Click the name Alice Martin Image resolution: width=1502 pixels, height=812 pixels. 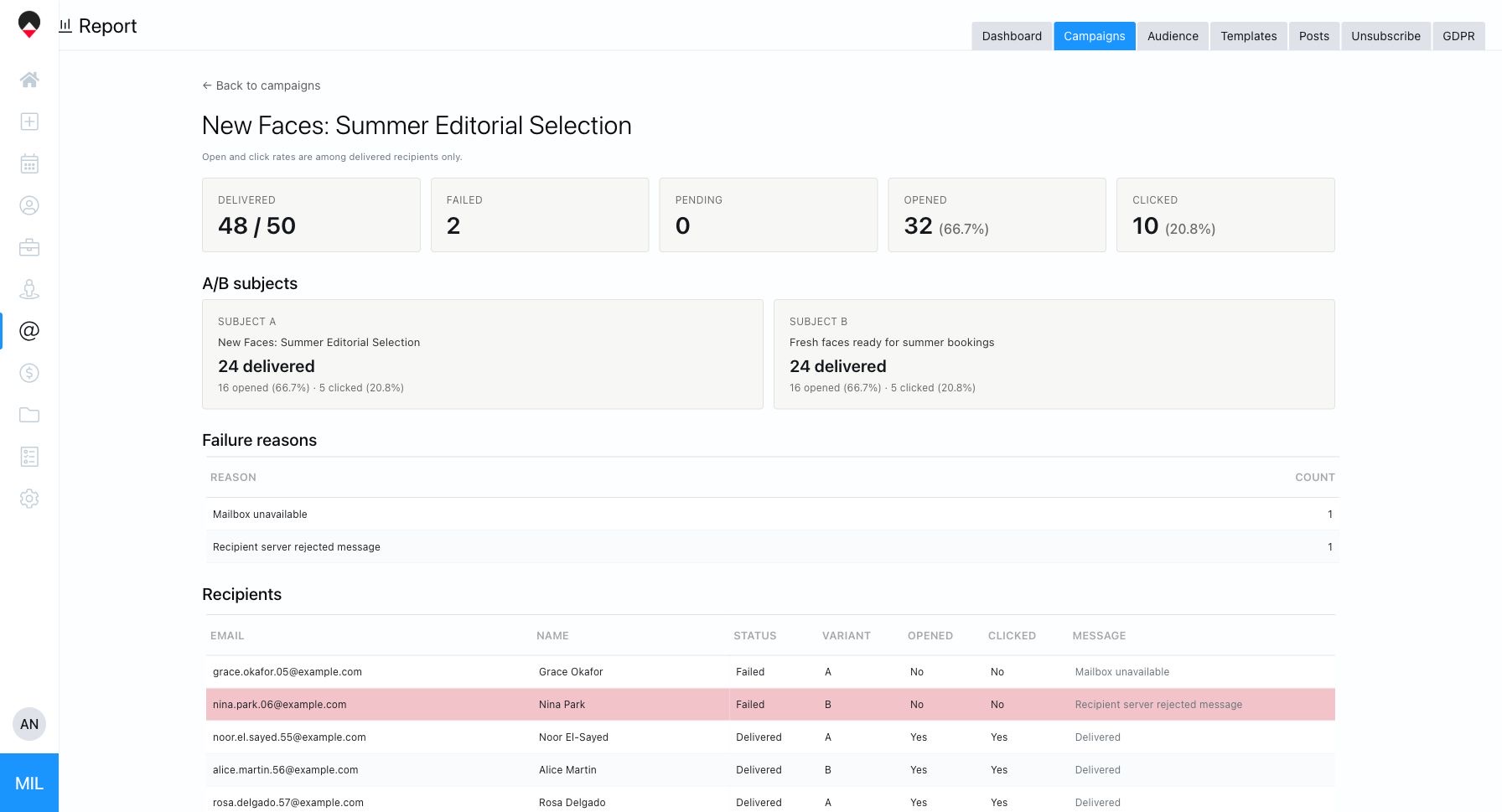pos(567,770)
